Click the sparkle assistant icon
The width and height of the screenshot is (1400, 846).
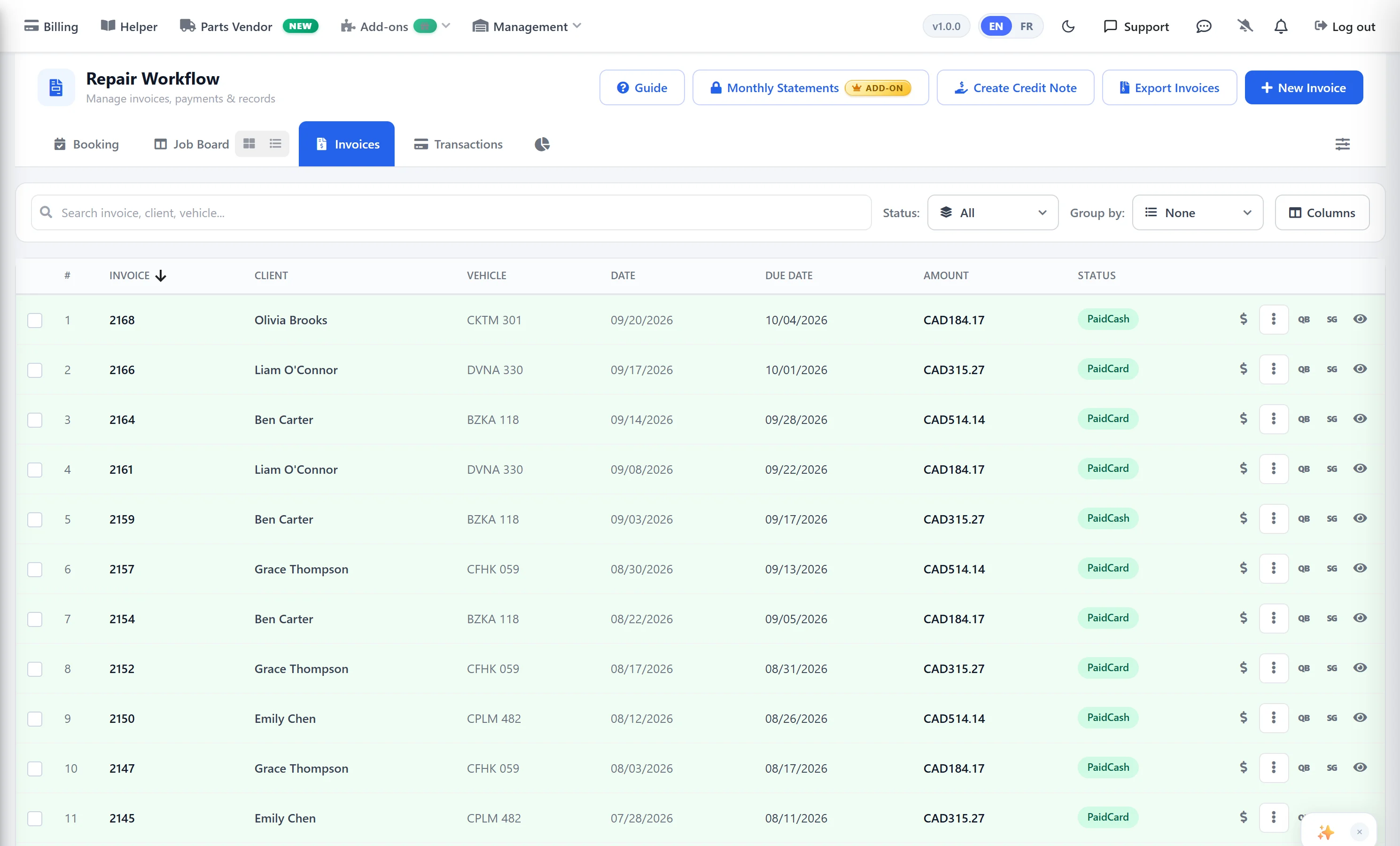1326,832
